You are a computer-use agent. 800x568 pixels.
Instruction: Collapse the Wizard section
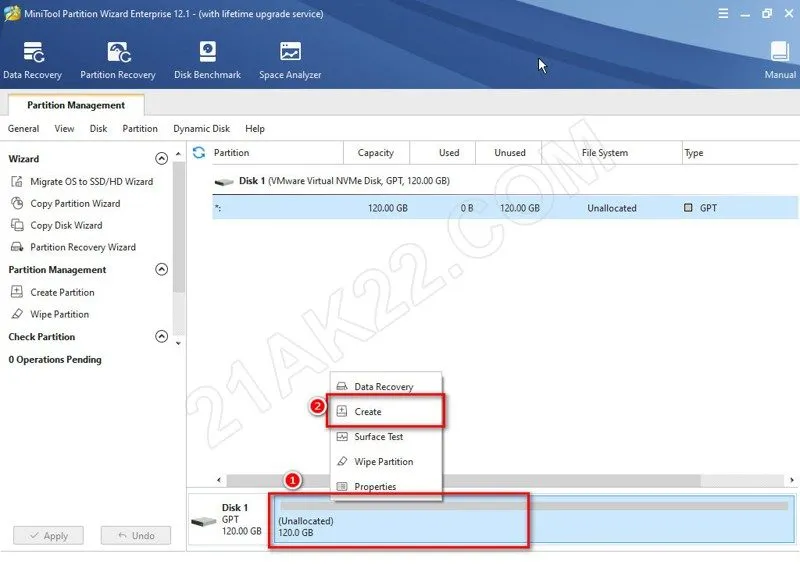[x=161, y=159]
